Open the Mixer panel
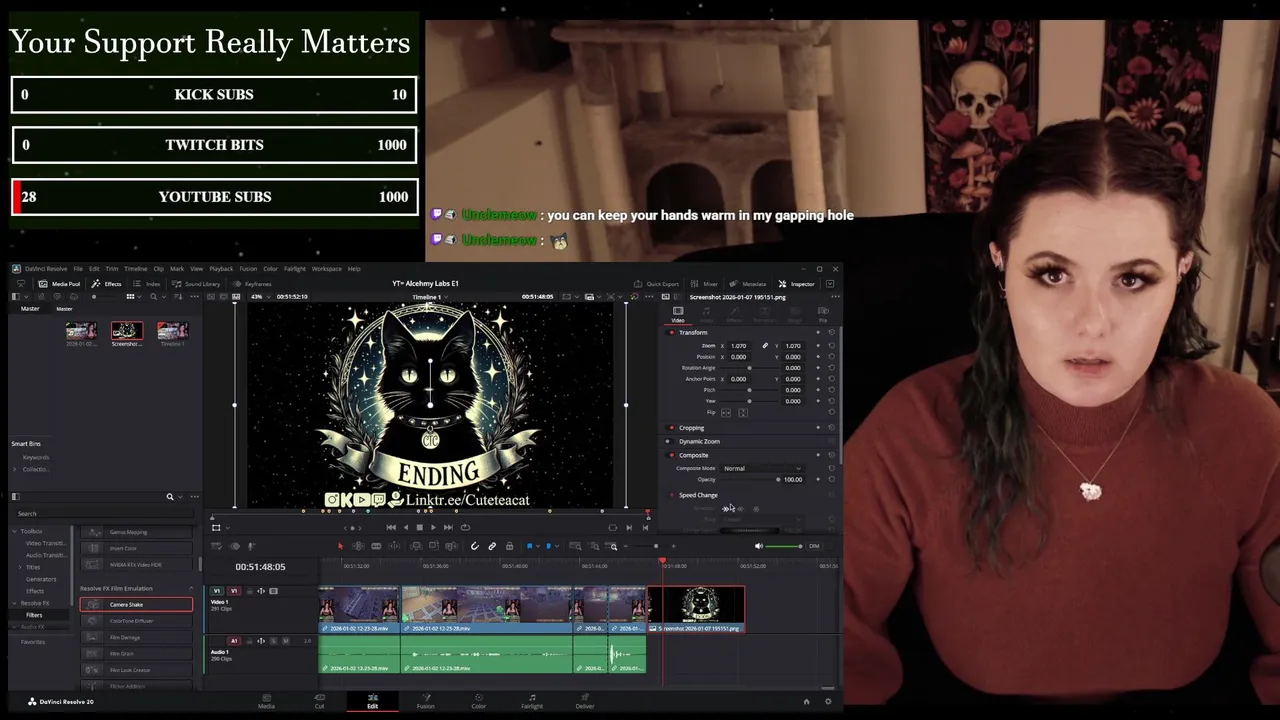Screen dimensions: 1280x720 click(x=704, y=284)
